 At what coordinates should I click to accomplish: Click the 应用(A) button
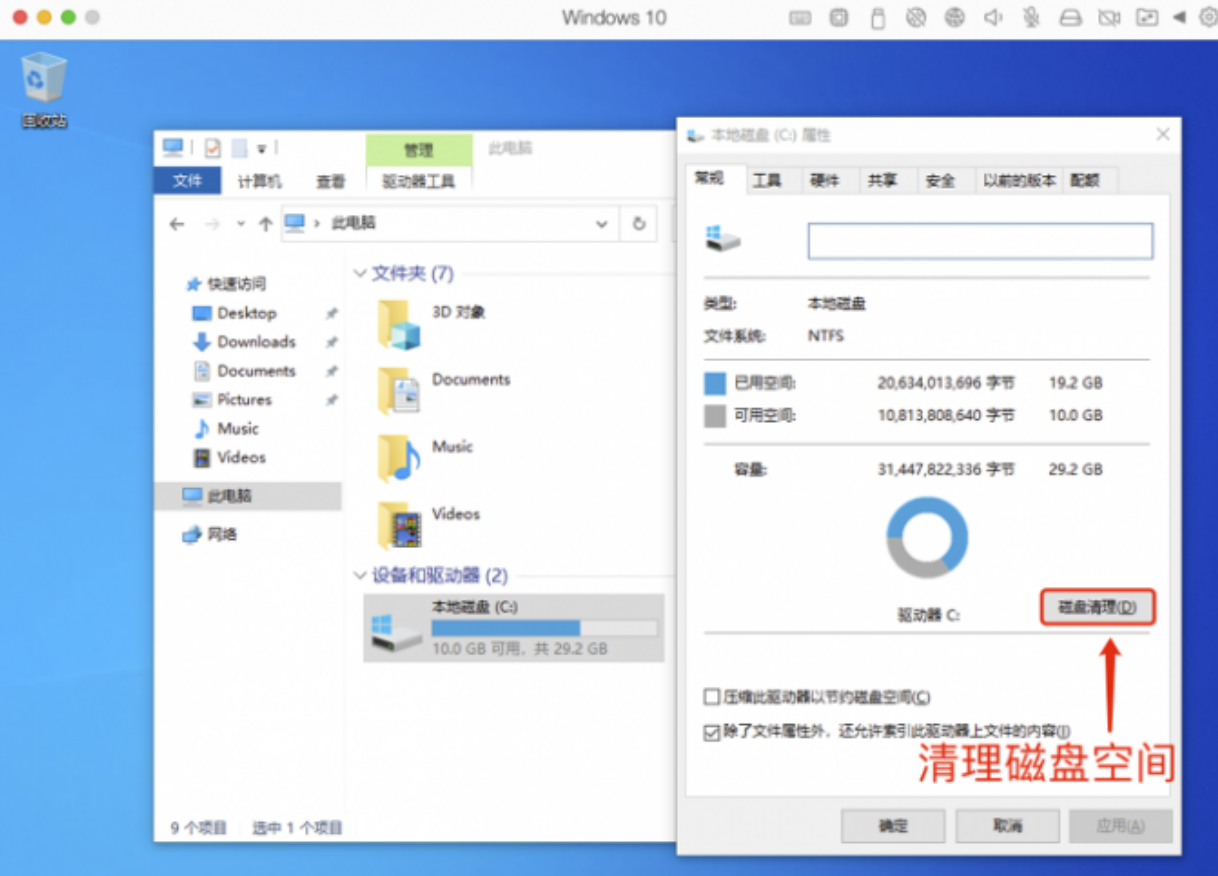[x=1121, y=826]
